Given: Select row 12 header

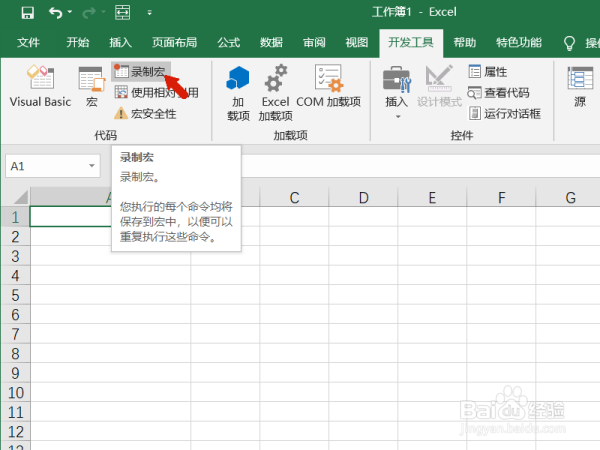Looking at the screenshot, I should [15, 432].
